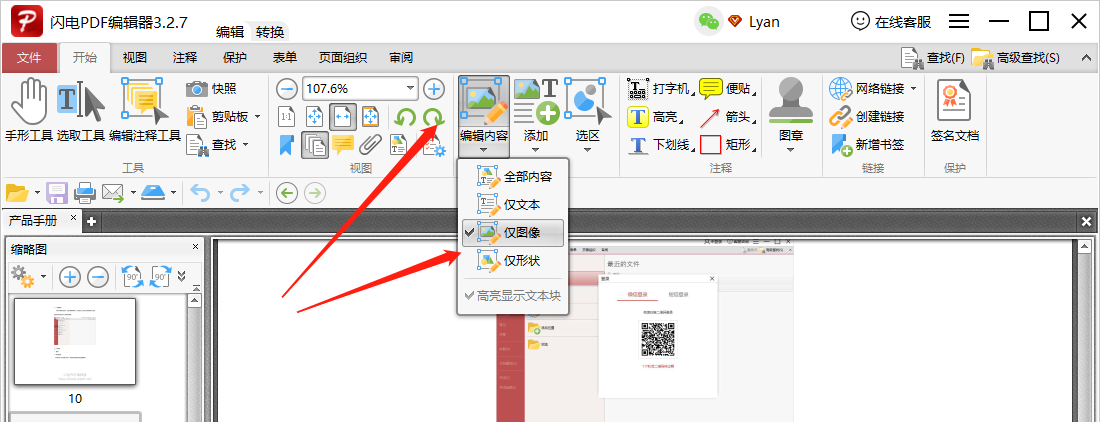Switch to the 注释 annotation tab
Image resolution: width=1100 pixels, height=422 pixels.
(x=185, y=58)
